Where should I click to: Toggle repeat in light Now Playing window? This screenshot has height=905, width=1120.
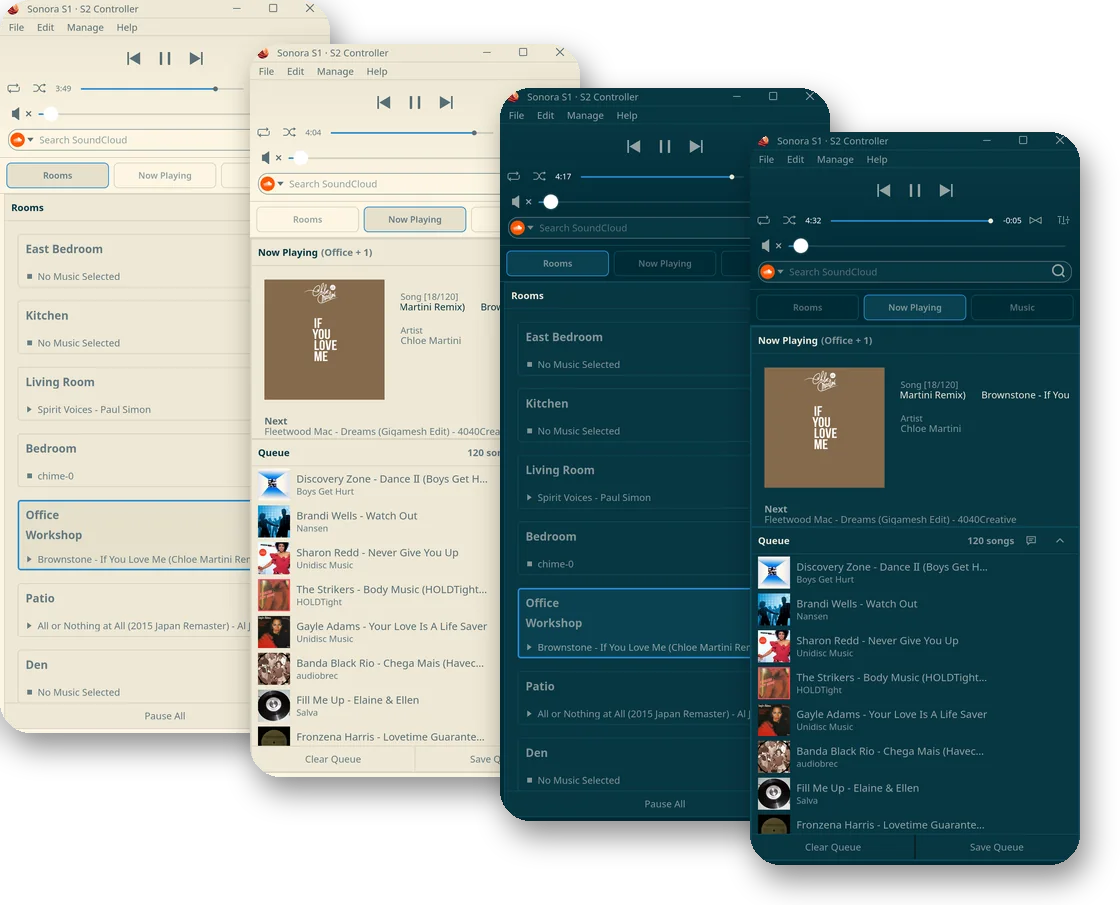coord(264,132)
